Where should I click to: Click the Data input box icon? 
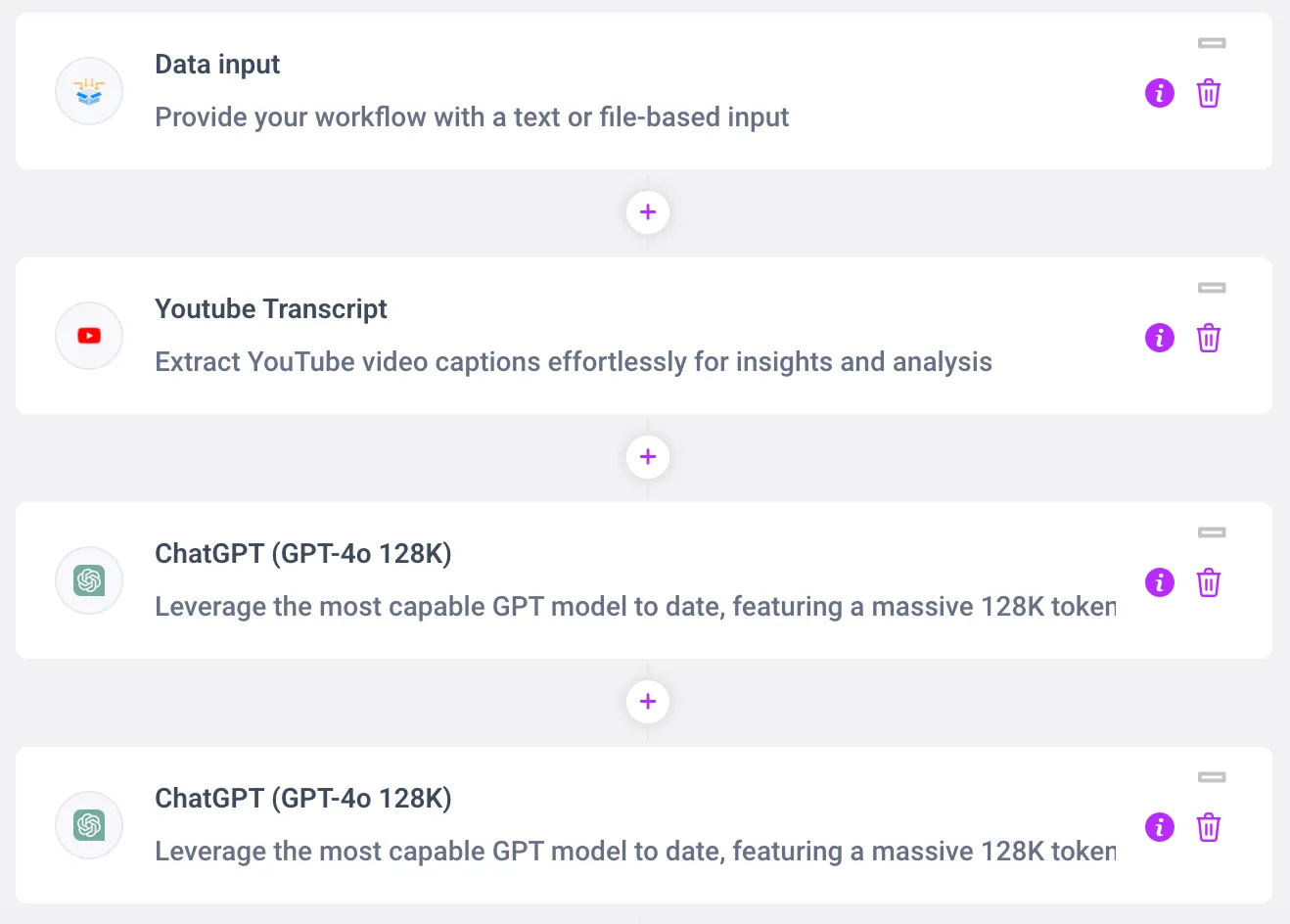point(89,91)
